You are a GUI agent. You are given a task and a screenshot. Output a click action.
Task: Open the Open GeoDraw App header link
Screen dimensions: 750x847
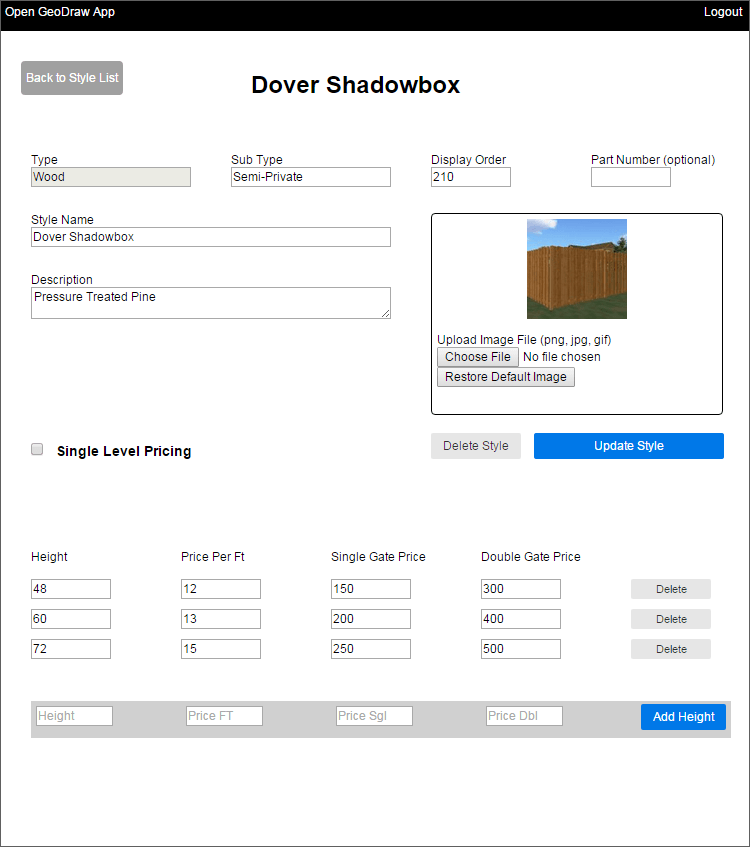[x=60, y=12]
